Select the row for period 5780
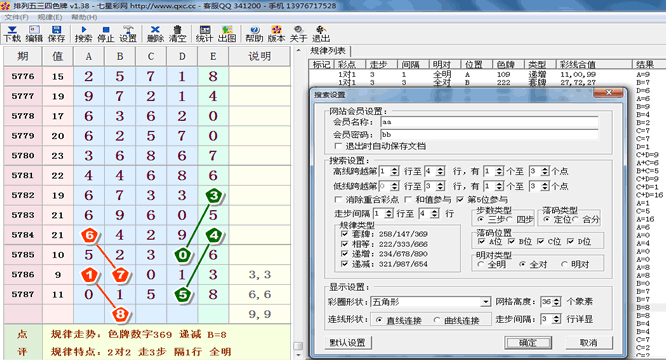 tap(147, 155)
